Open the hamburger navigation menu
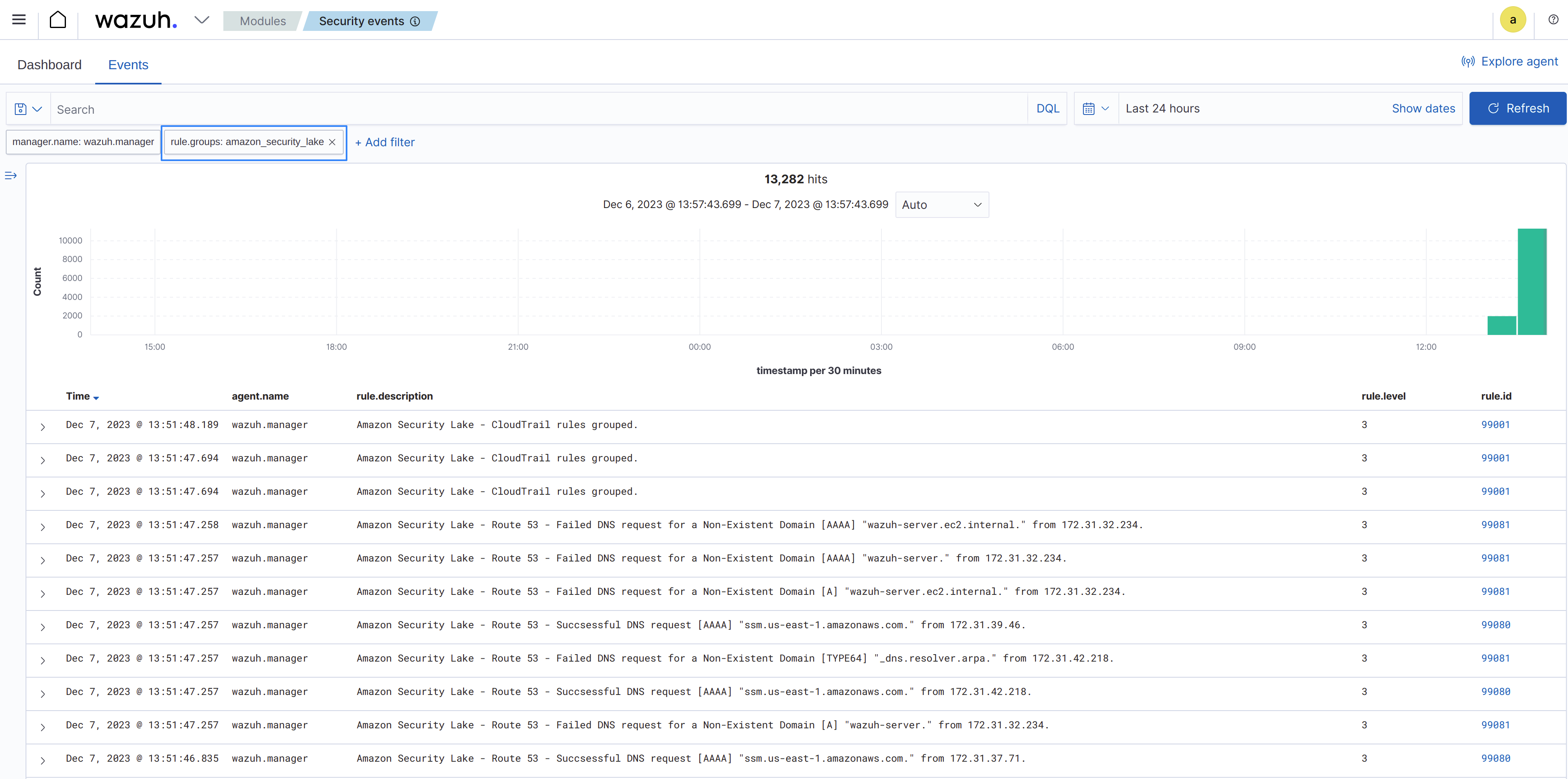The width and height of the screenshot is (1568, 779). pyautogui.click(x=19, y=19)
